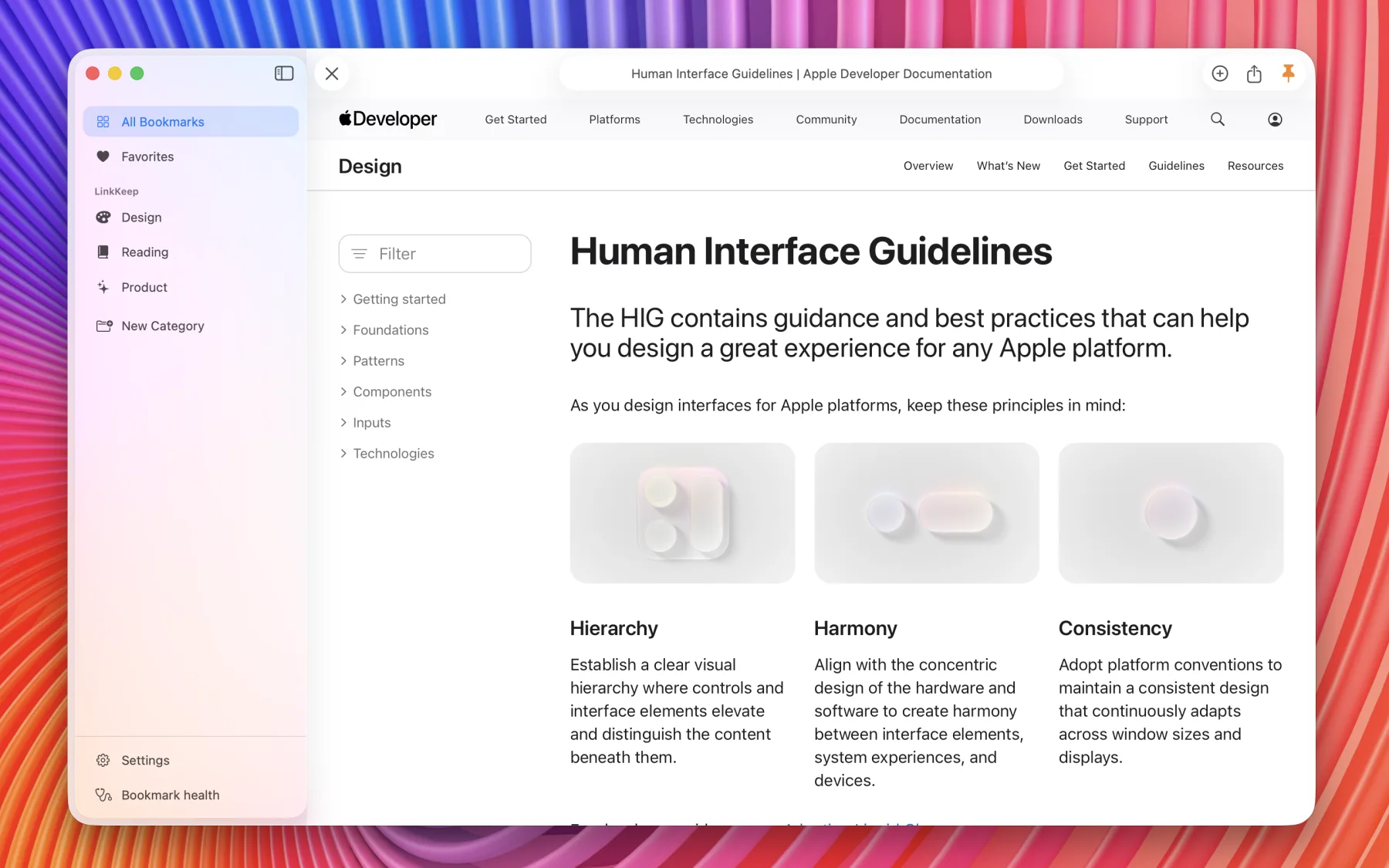Open the Community menu
Image resolution: width=1389 pixels, height=868 pixels.
(x=826, y=120)
